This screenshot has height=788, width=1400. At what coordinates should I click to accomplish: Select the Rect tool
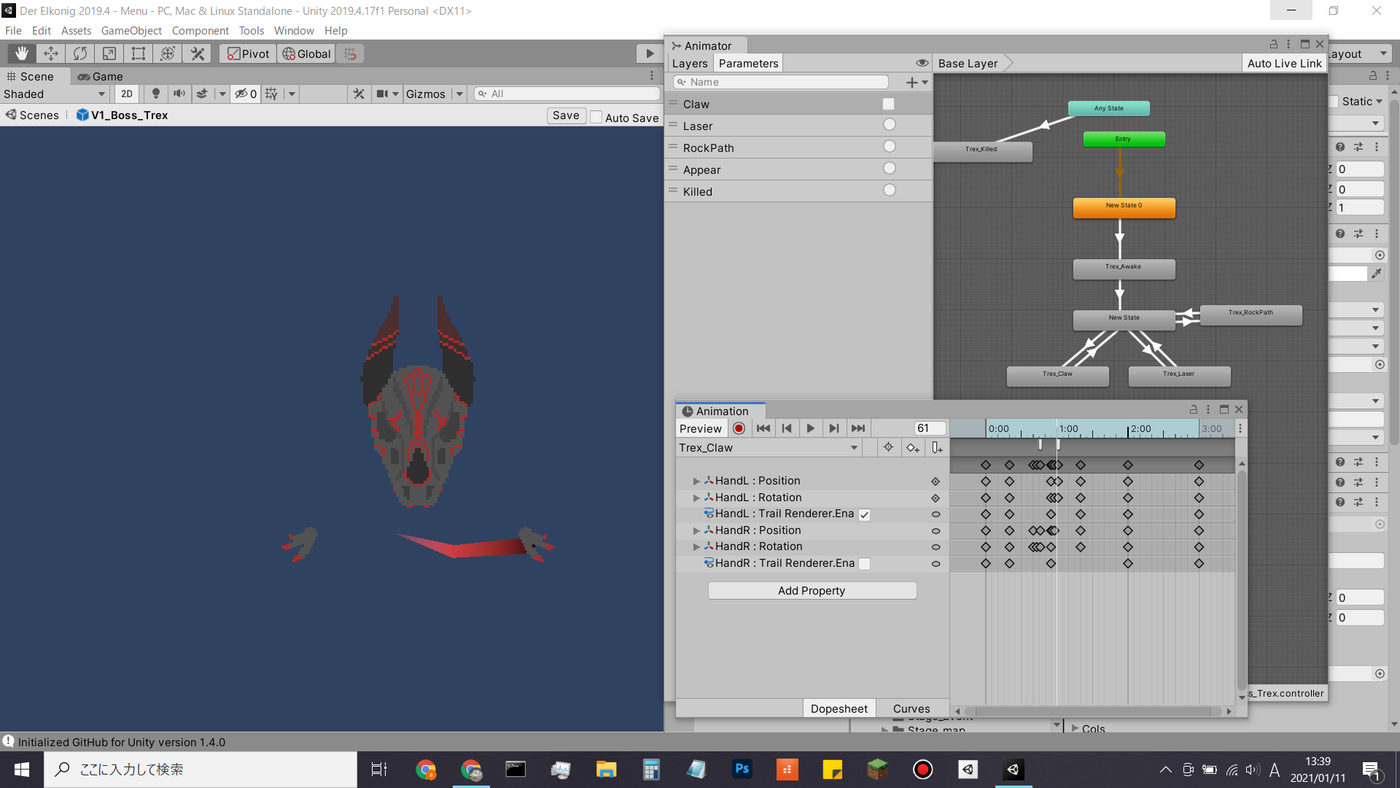(x=138, y=54)
